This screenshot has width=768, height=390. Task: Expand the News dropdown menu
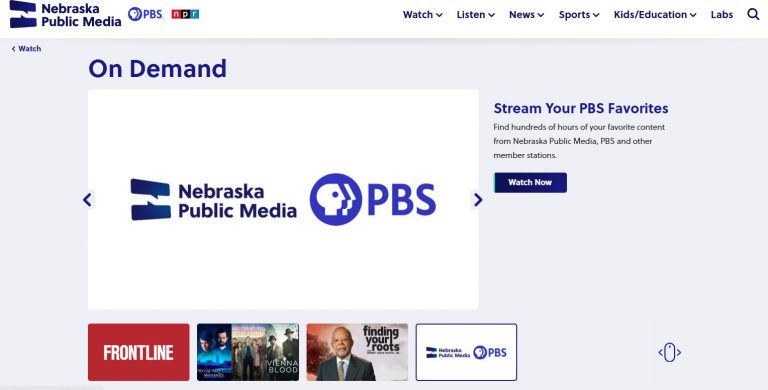pos(527,15)
